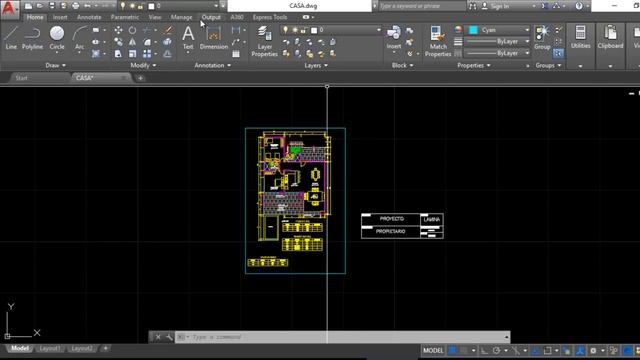This screenshot has width=640, height=360.
Task: Open the Utilities panel
Action: click(x=580, y=38)
